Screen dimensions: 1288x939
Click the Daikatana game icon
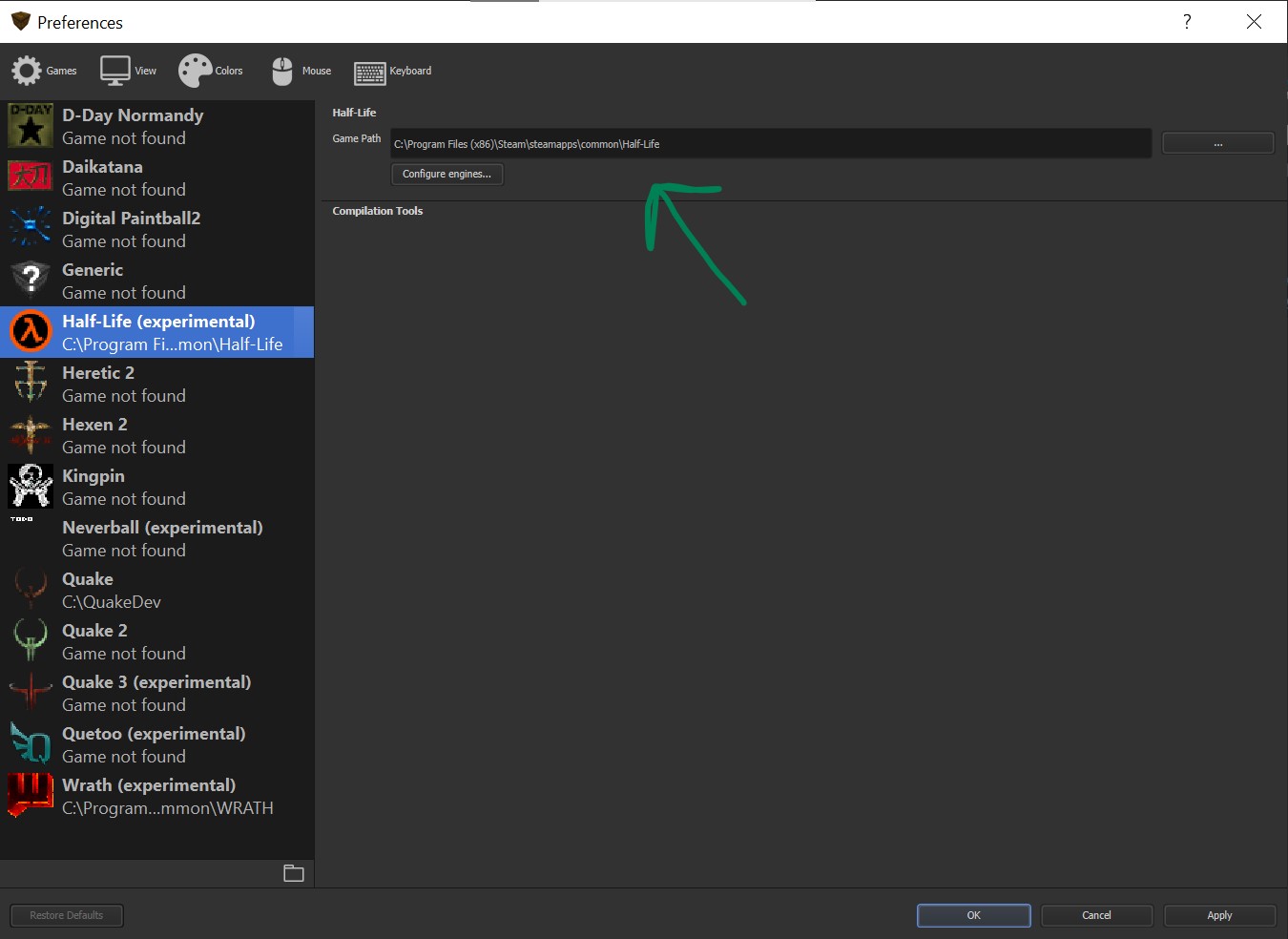(31, 177)
